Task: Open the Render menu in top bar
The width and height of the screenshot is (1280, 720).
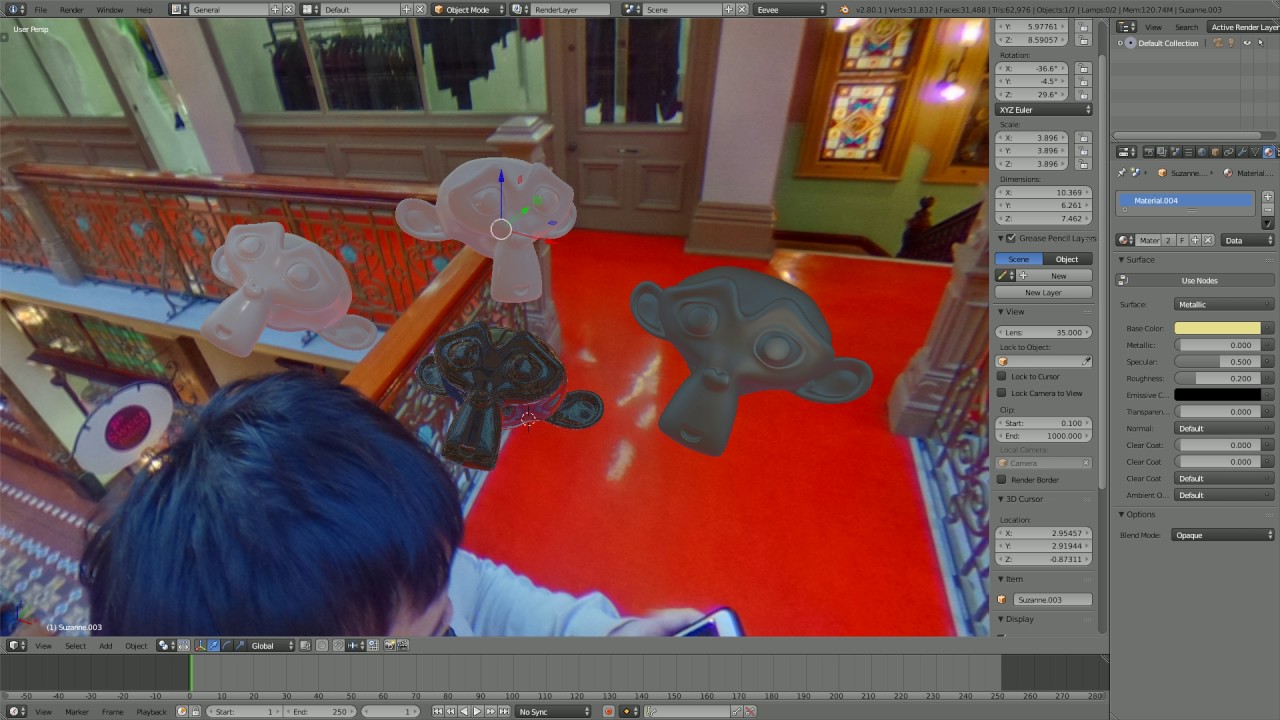Action: (72, 9)
